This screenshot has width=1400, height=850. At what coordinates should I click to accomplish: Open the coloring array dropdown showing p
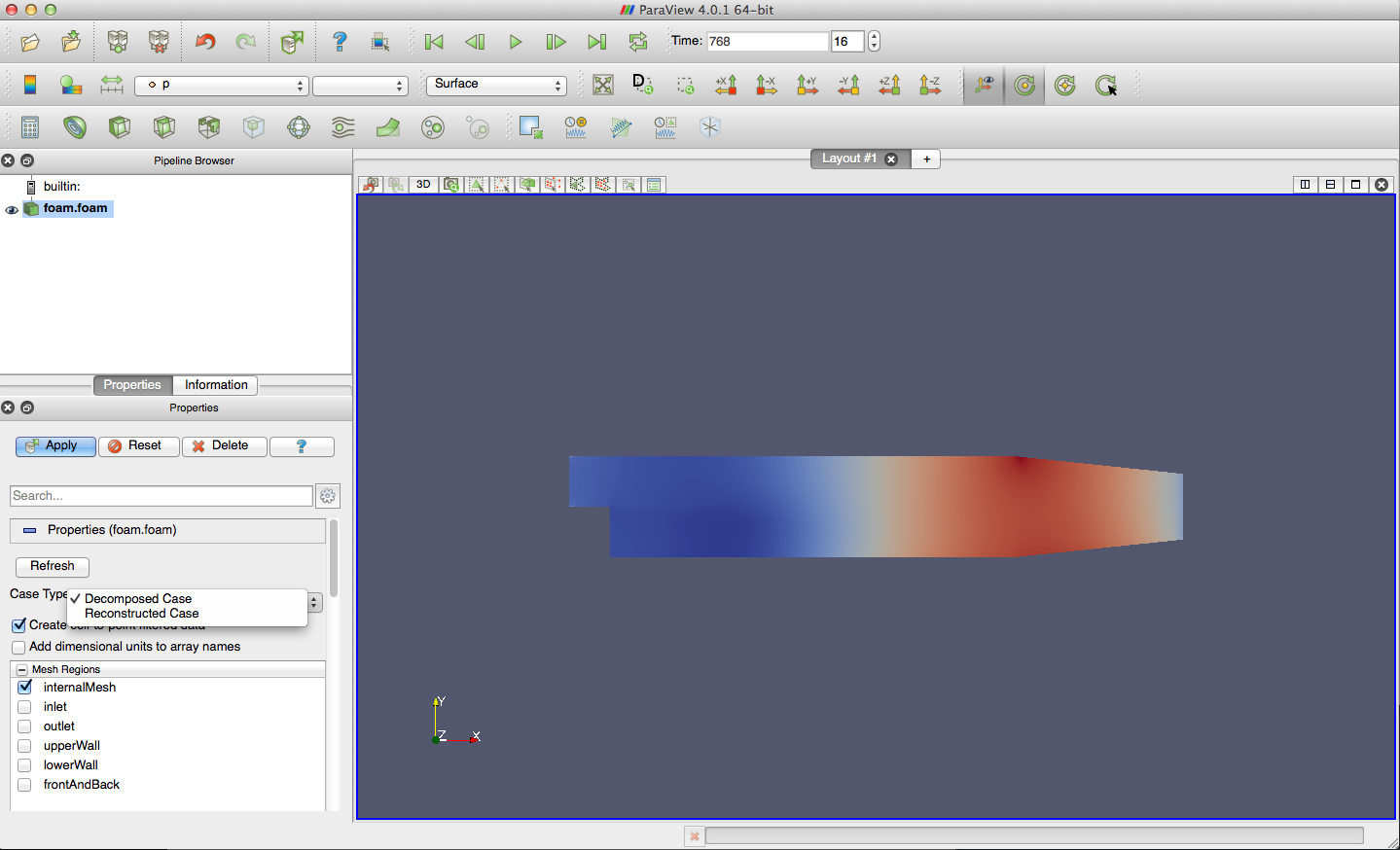pos(222,86)
